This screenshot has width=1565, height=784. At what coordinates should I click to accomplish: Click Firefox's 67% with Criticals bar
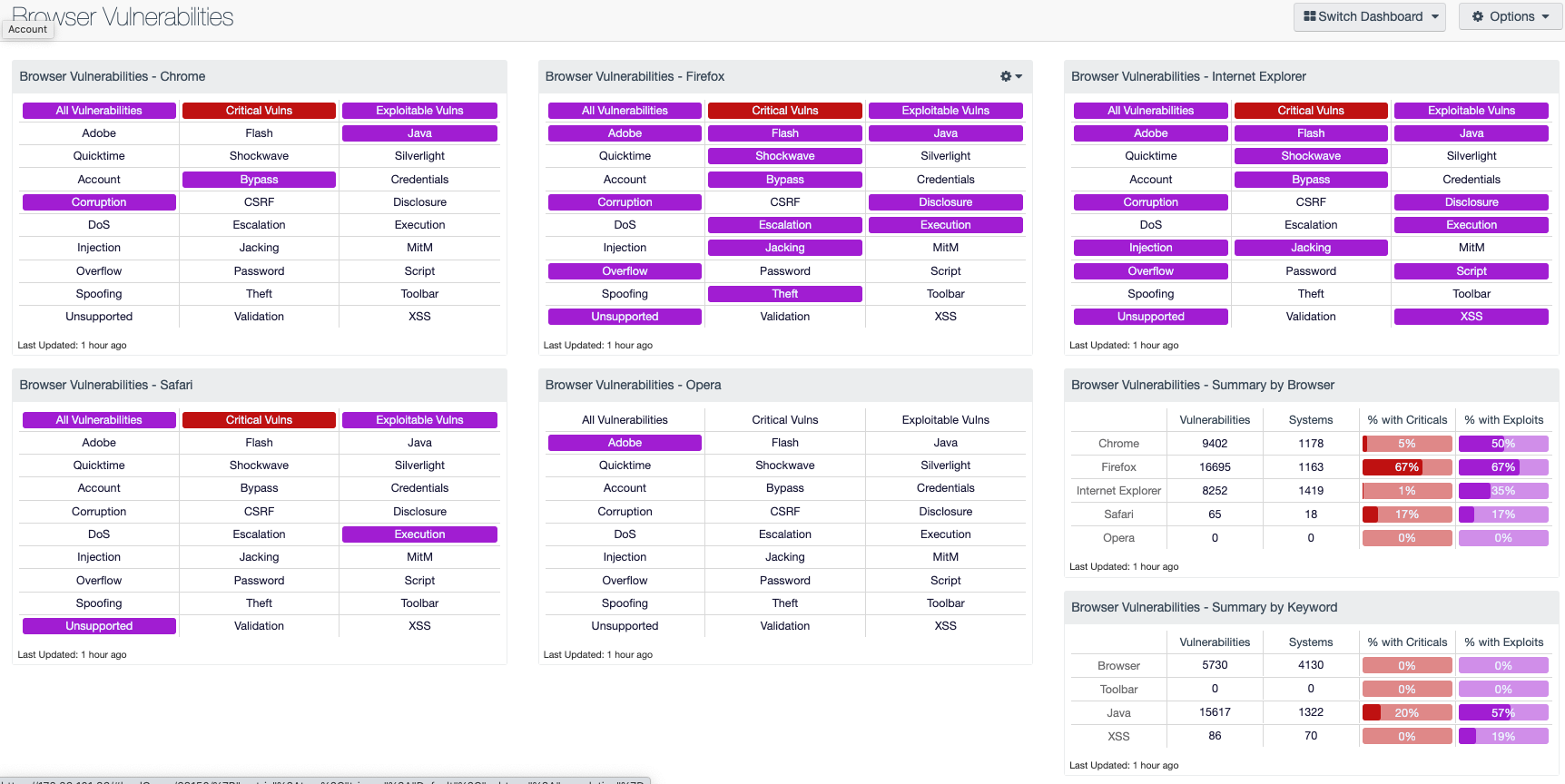point(1406,467)
